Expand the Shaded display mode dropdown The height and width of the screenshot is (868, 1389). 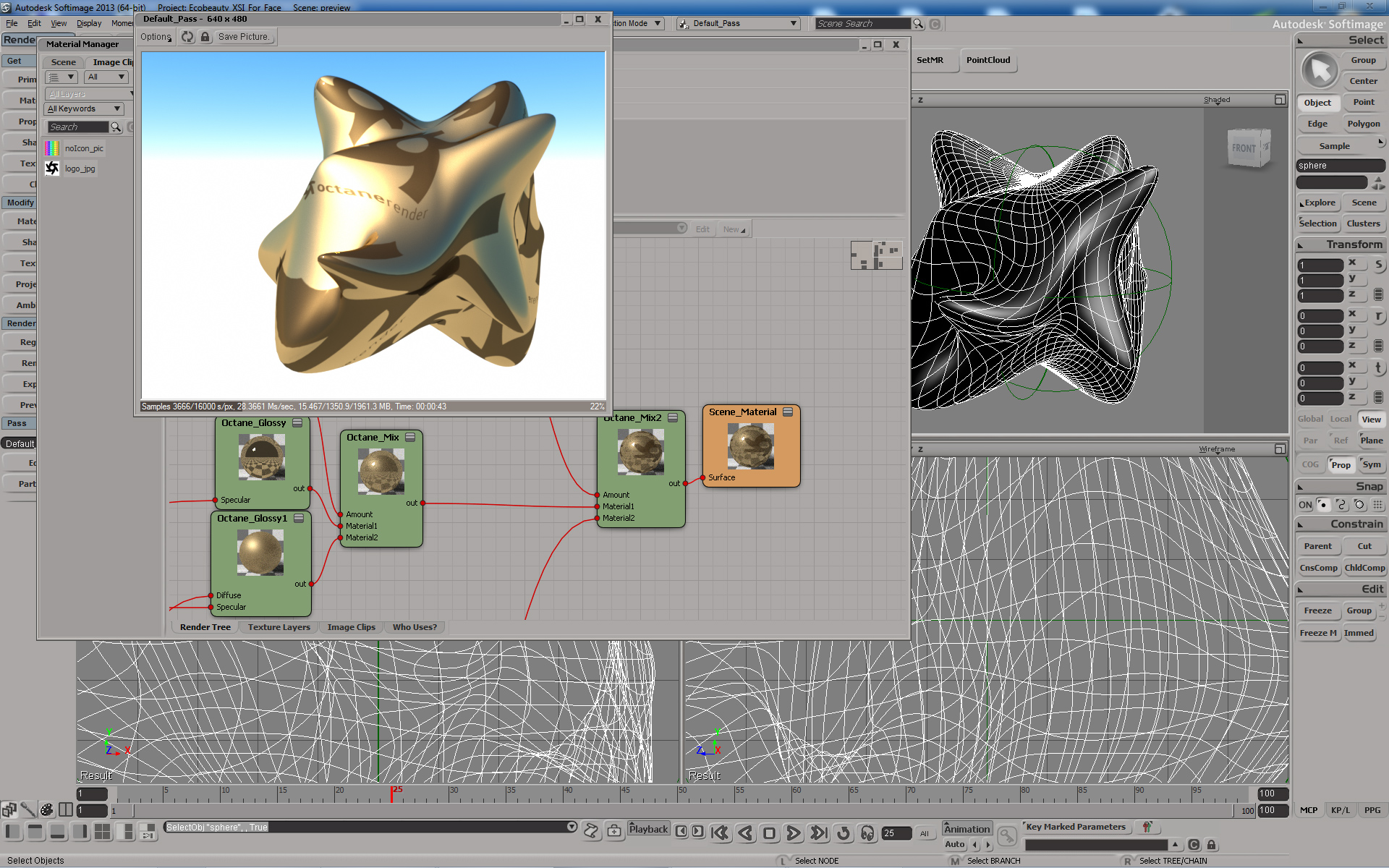[x=1217, y=100]
